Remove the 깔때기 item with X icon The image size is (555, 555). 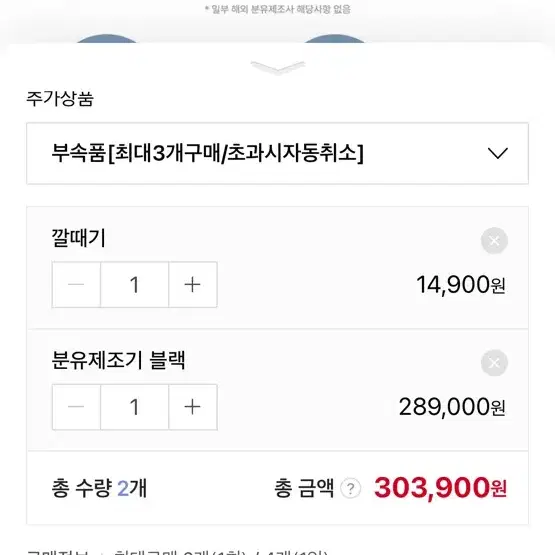[494, 241]
